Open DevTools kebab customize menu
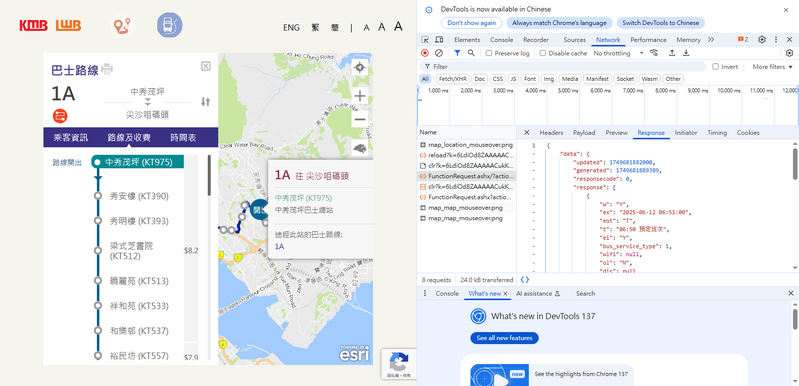 click(x=776, y=40)
